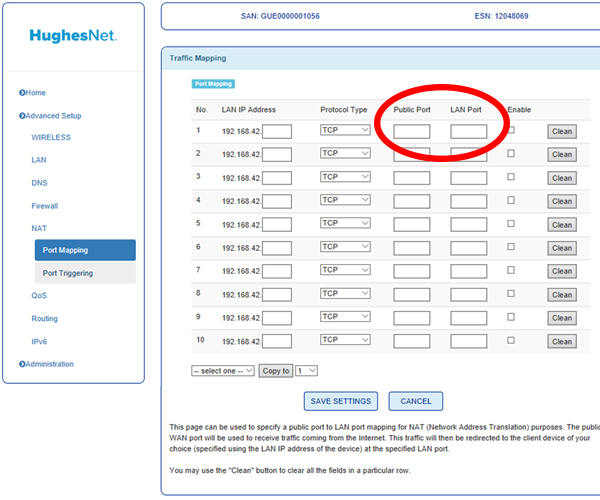Go to the Home menu link
600x500 pixels.
tap(33, 93)
